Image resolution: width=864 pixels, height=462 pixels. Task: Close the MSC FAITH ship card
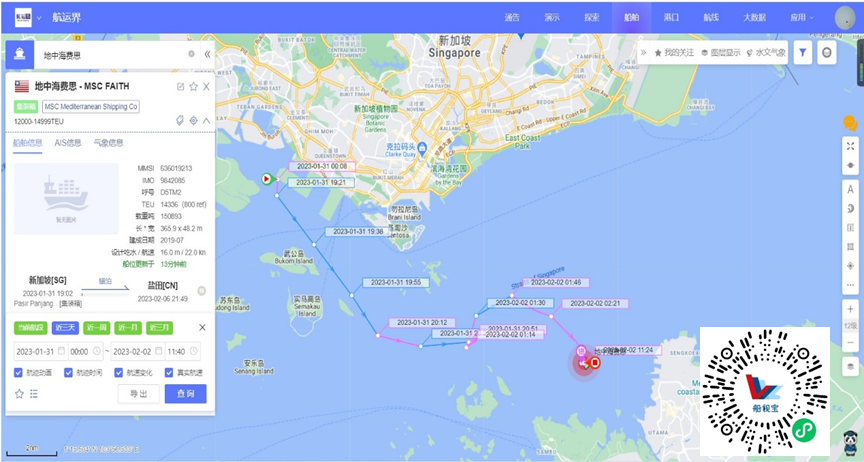coord(206,87)
